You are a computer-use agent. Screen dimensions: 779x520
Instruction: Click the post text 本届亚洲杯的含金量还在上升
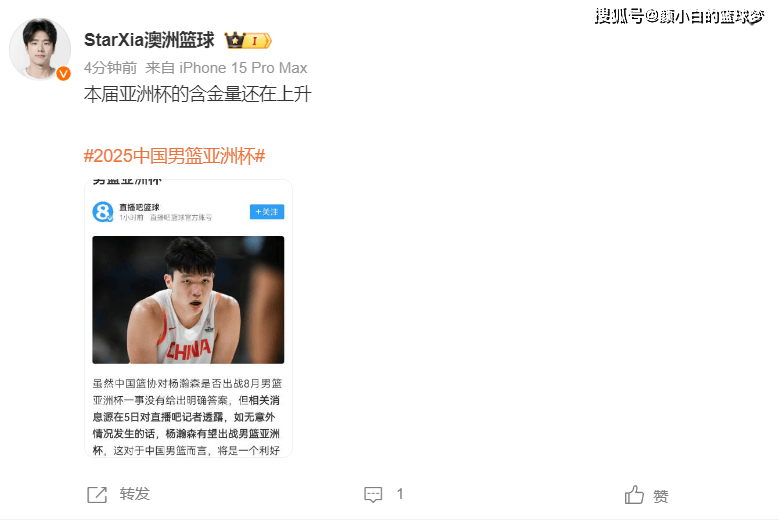coord(198,94)
